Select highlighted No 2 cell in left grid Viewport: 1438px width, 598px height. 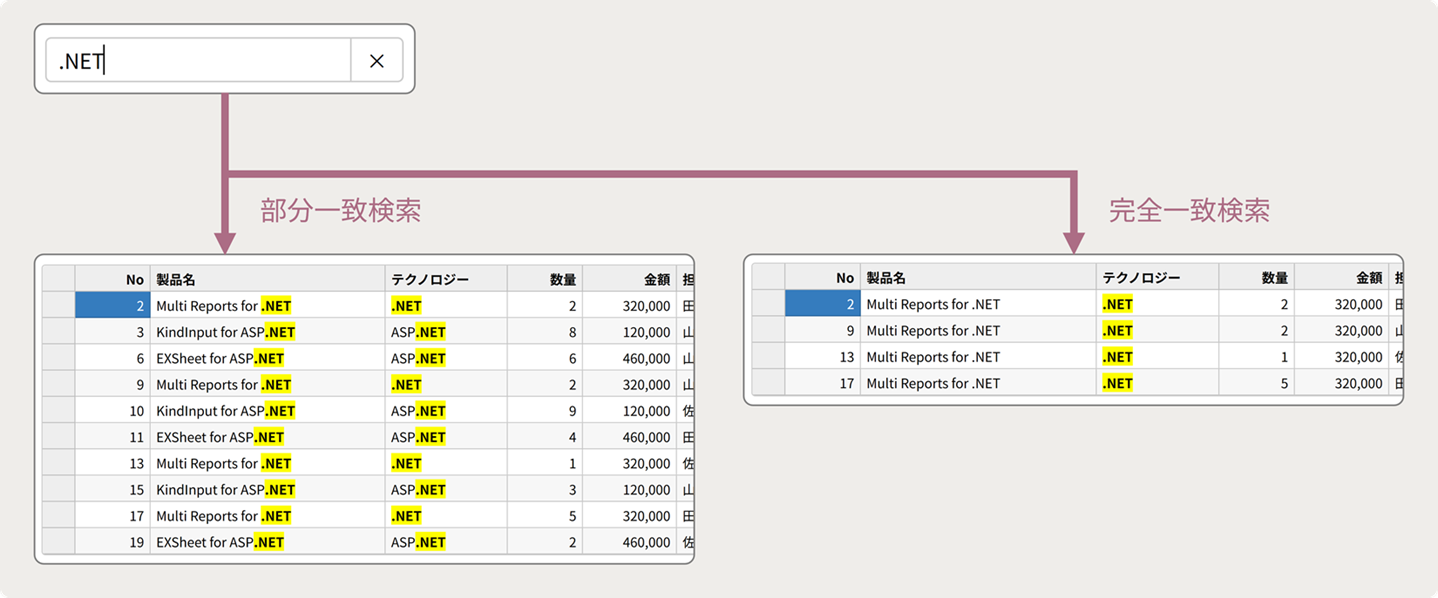pyautogui.click(x=112, y=306)
